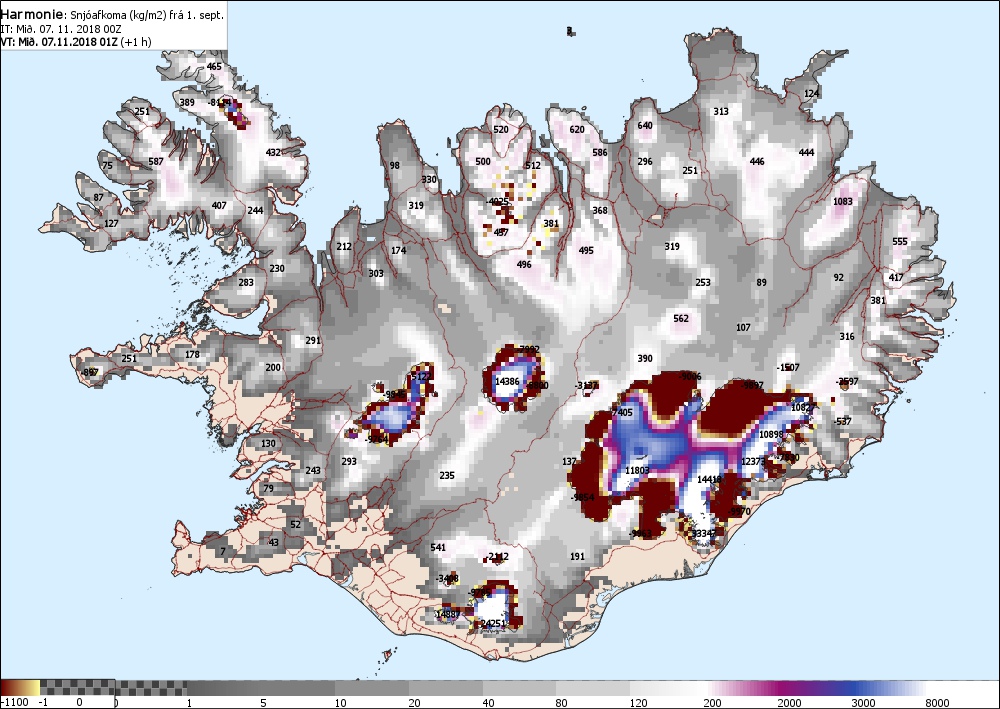Click the value 389 on the map
The height and width of the screenshot is (709, 1000).
187,102
